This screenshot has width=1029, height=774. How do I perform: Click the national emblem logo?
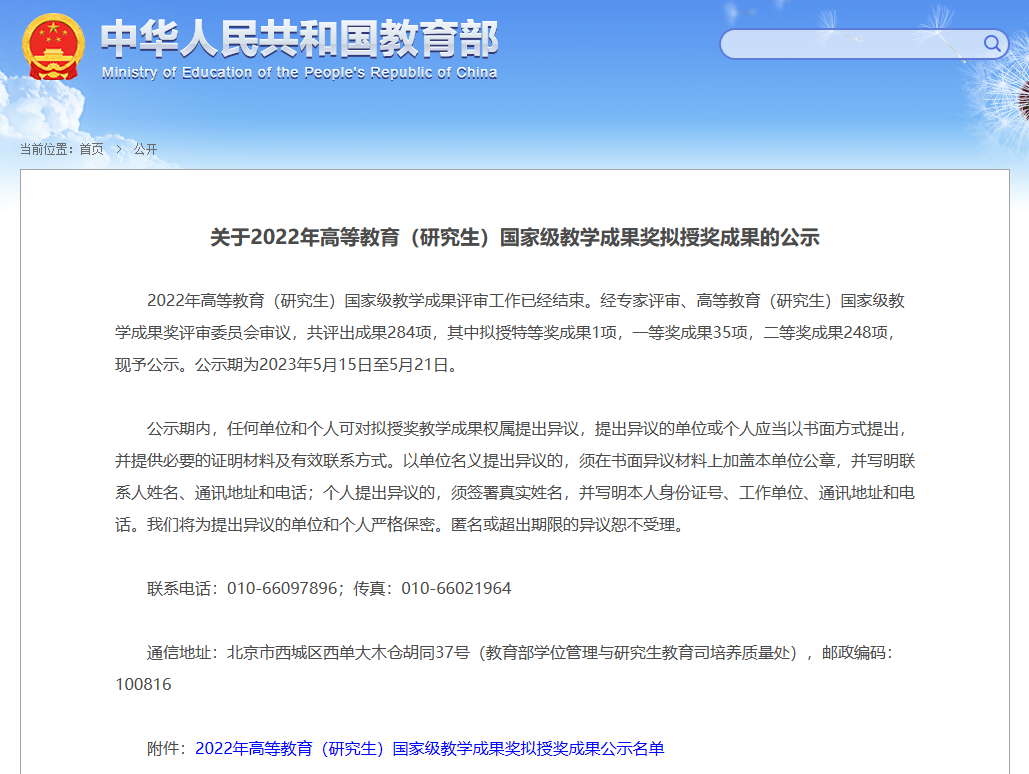pyautogui.click(x=53, y=46)
